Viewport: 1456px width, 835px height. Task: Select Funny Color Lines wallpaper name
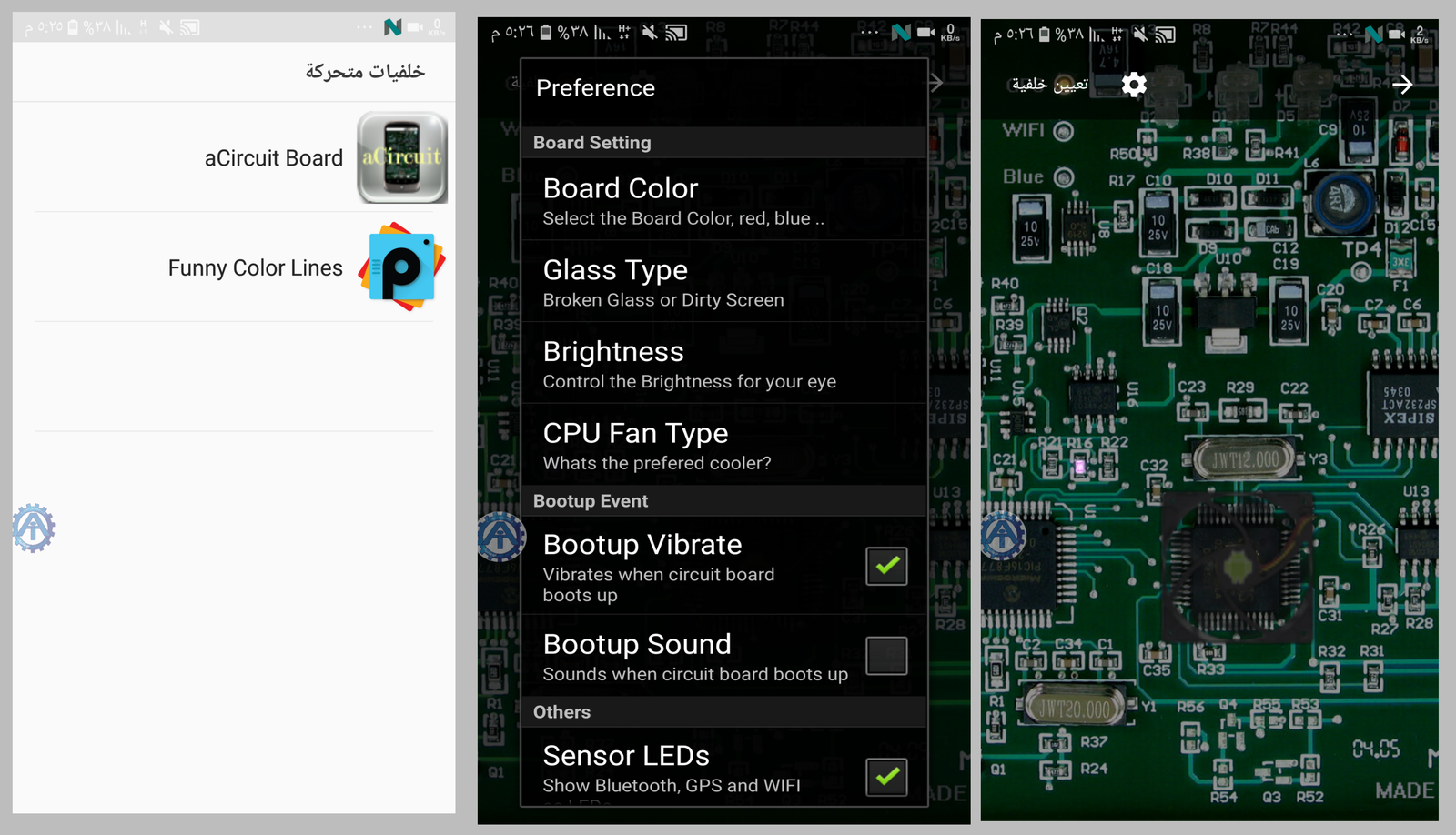pyautogui.click(x=255, y=268)
